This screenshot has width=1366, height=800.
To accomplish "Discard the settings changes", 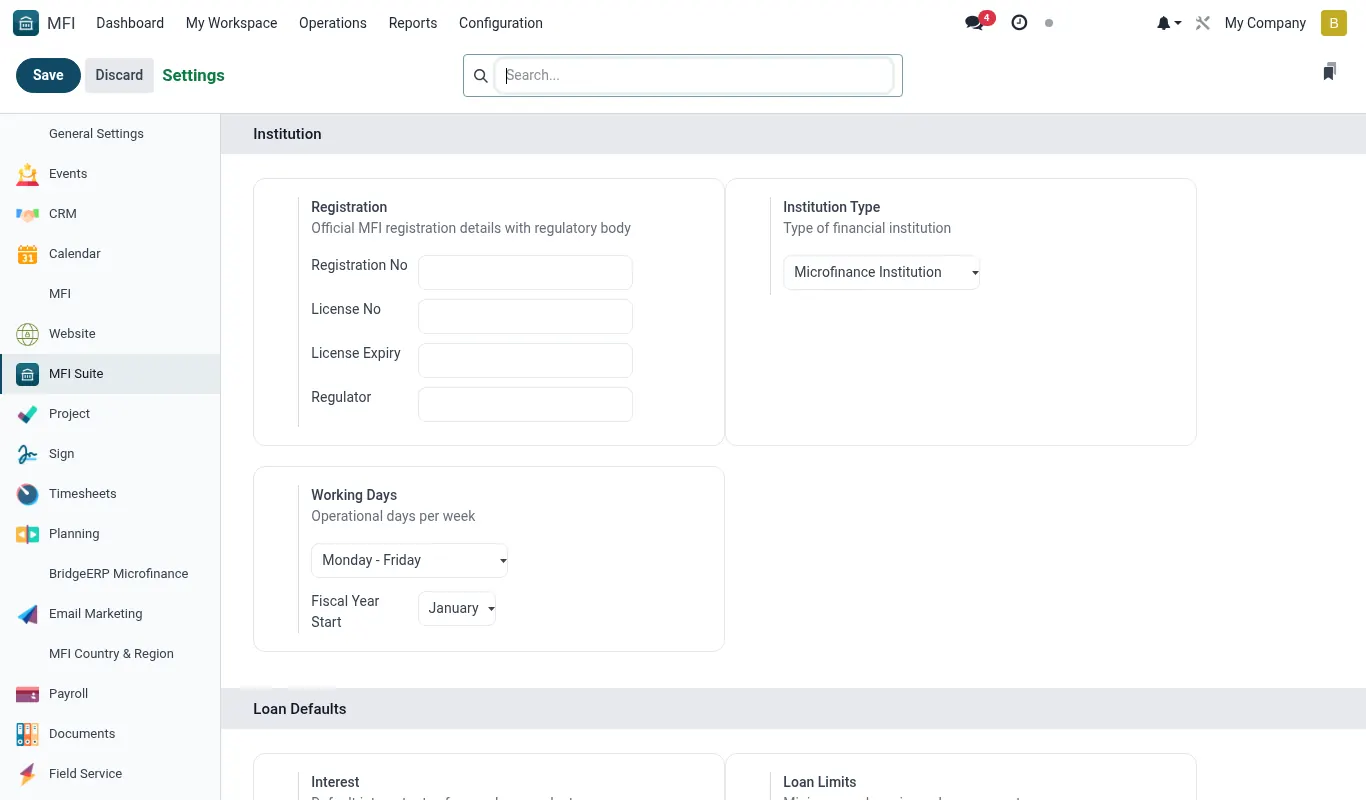I will 119,75.
